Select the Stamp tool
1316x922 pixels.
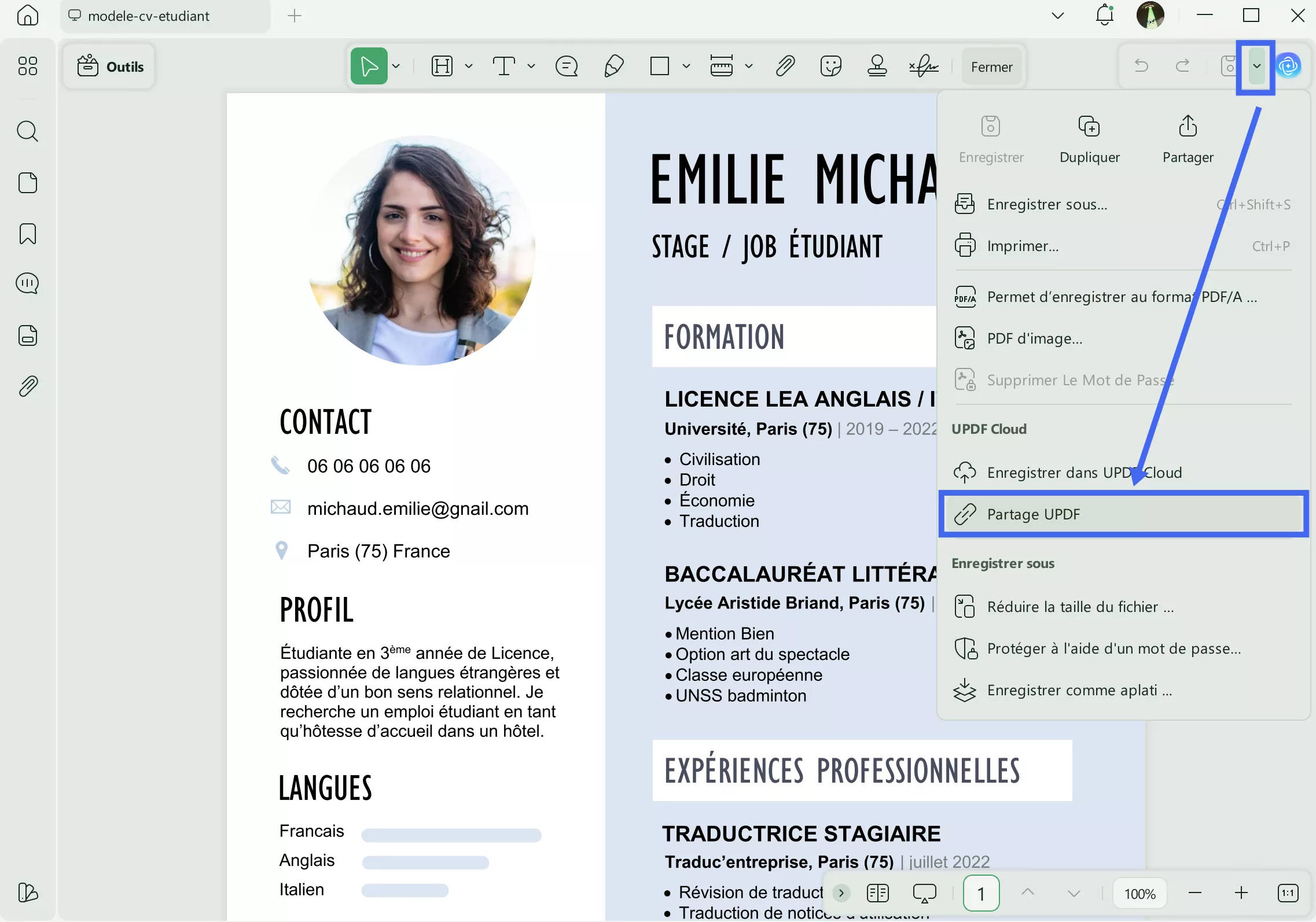click(876, 66)
